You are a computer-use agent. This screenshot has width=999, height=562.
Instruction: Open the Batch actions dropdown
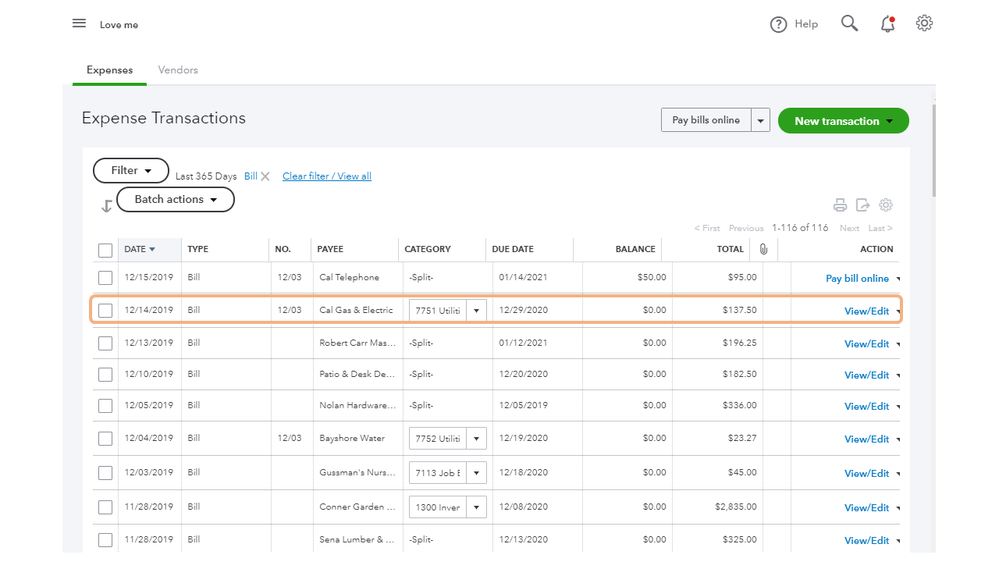pyautogui.click(x=175, y=200)
